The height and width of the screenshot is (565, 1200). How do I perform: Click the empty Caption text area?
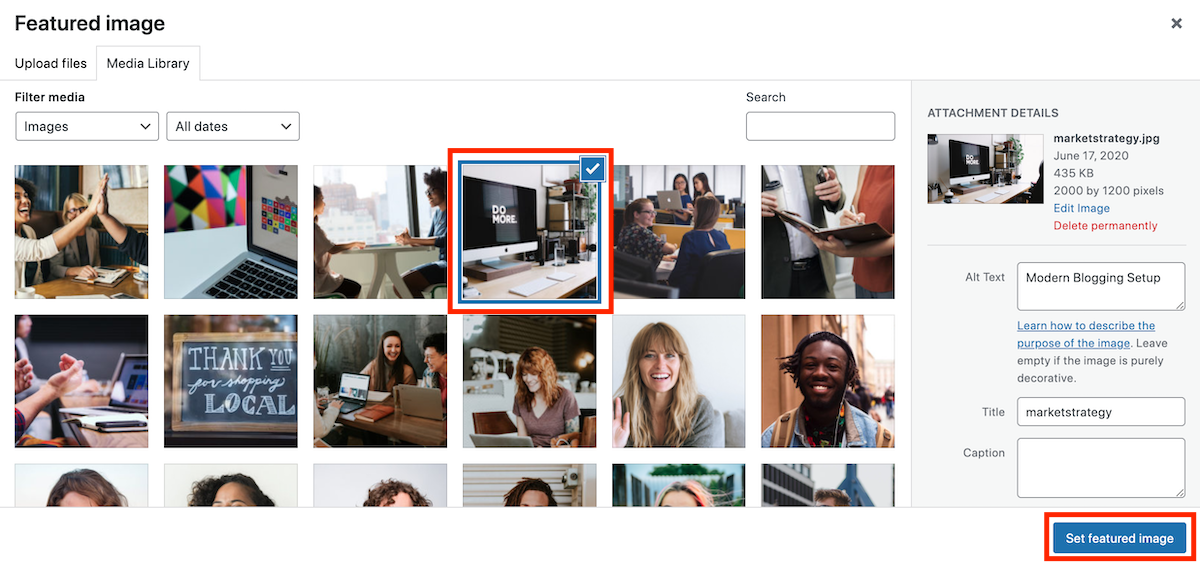1100,467
